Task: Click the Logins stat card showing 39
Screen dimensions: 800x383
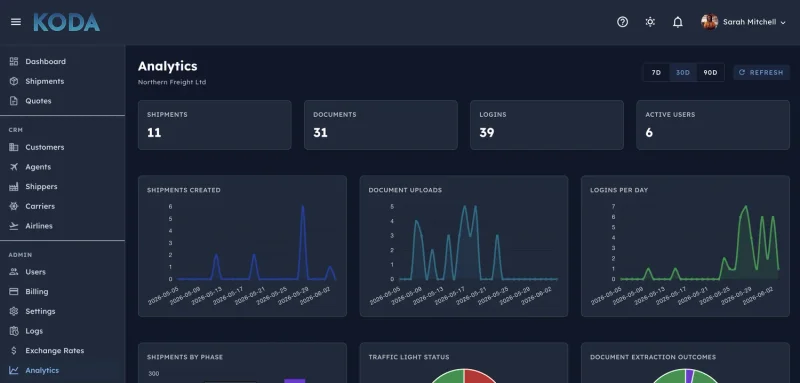Action: (546, 125)
